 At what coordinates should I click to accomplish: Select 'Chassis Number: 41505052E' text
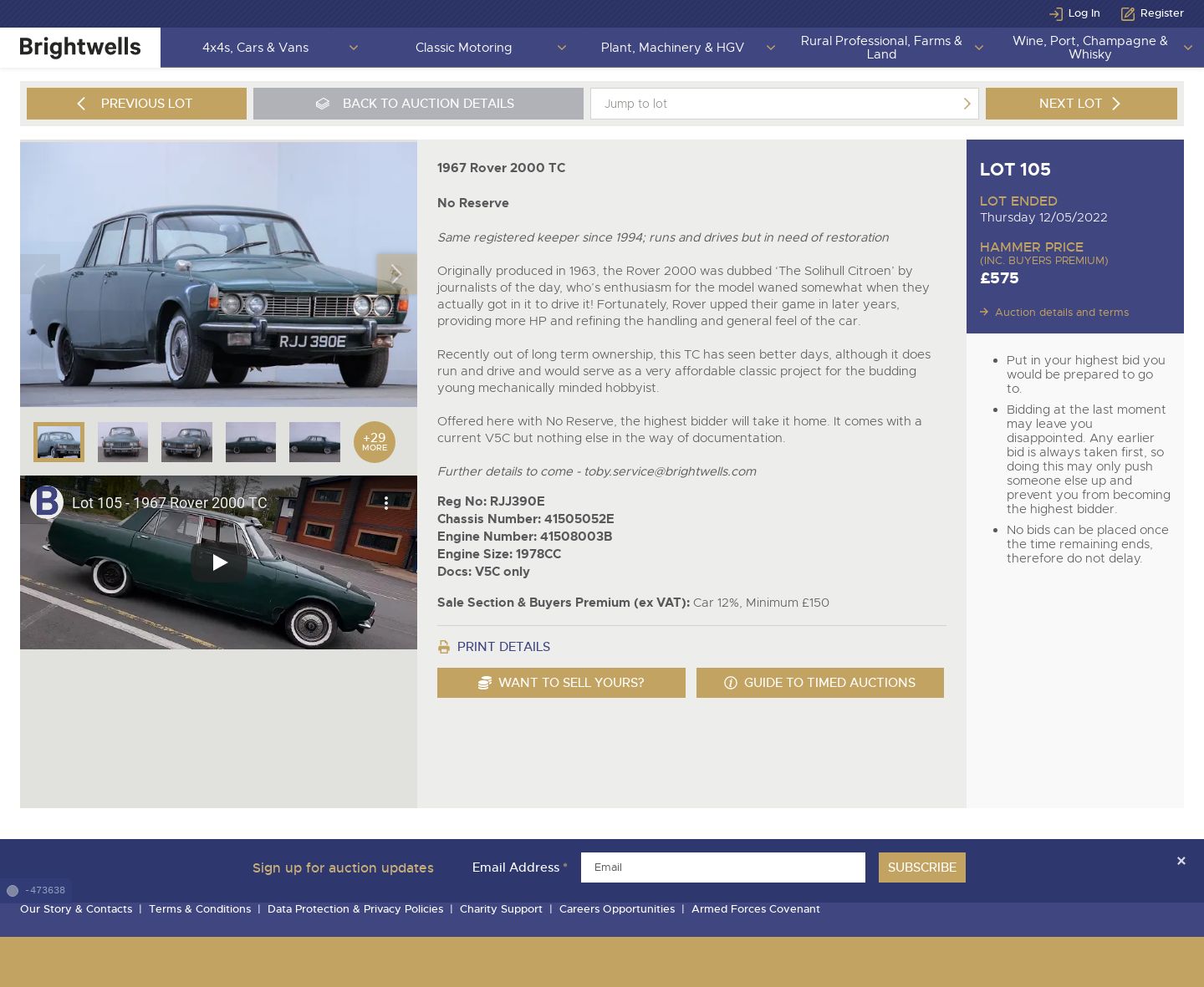[x=526, y=519]
